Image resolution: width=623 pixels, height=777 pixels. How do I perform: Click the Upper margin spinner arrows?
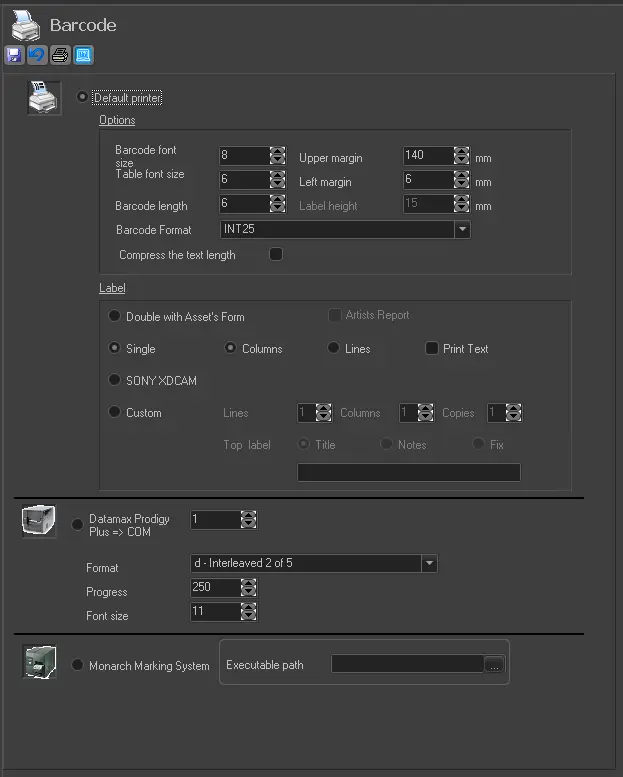pos(461,156)
